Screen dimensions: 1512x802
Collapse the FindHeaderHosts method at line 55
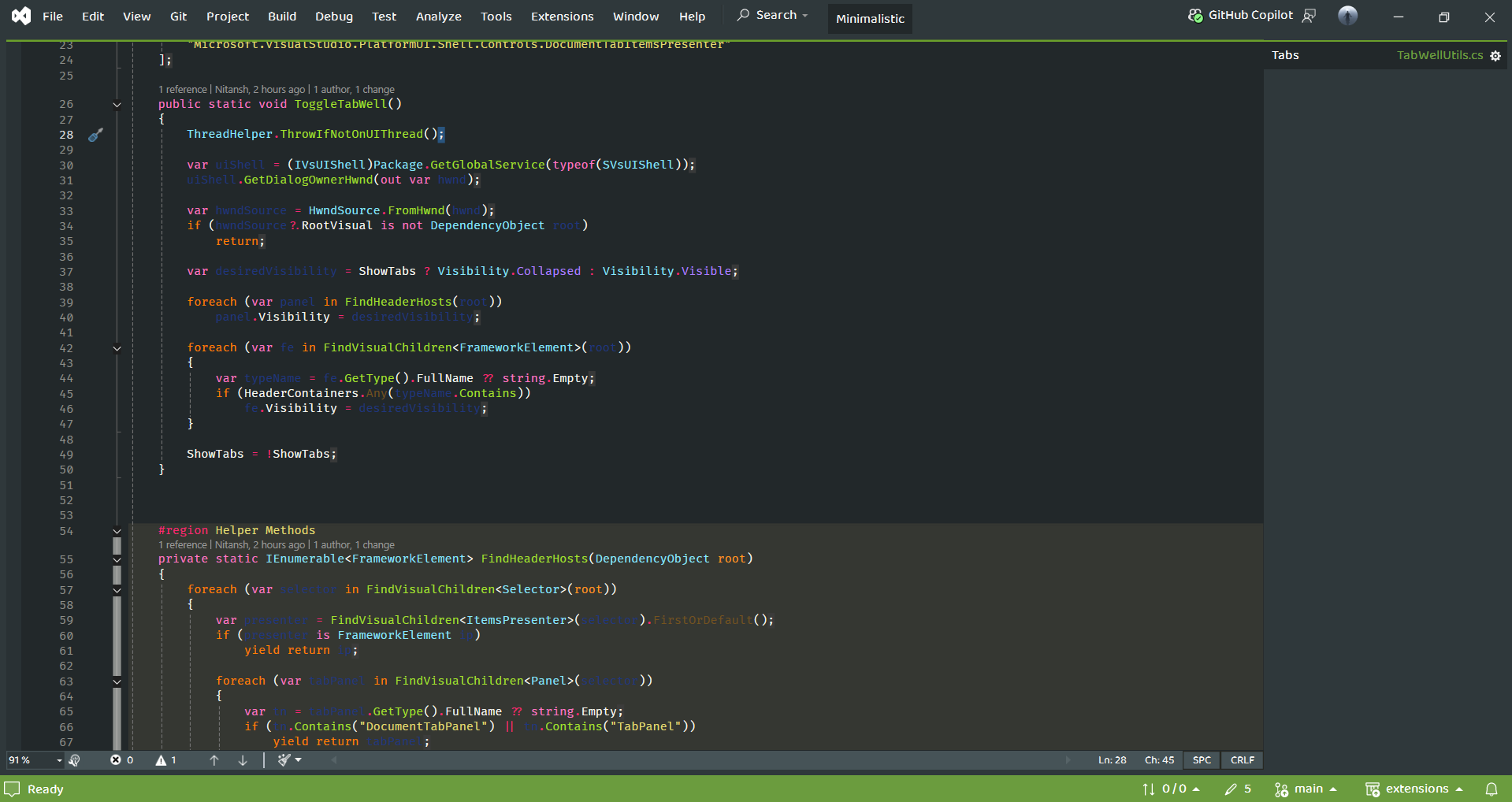pos(117,560)
